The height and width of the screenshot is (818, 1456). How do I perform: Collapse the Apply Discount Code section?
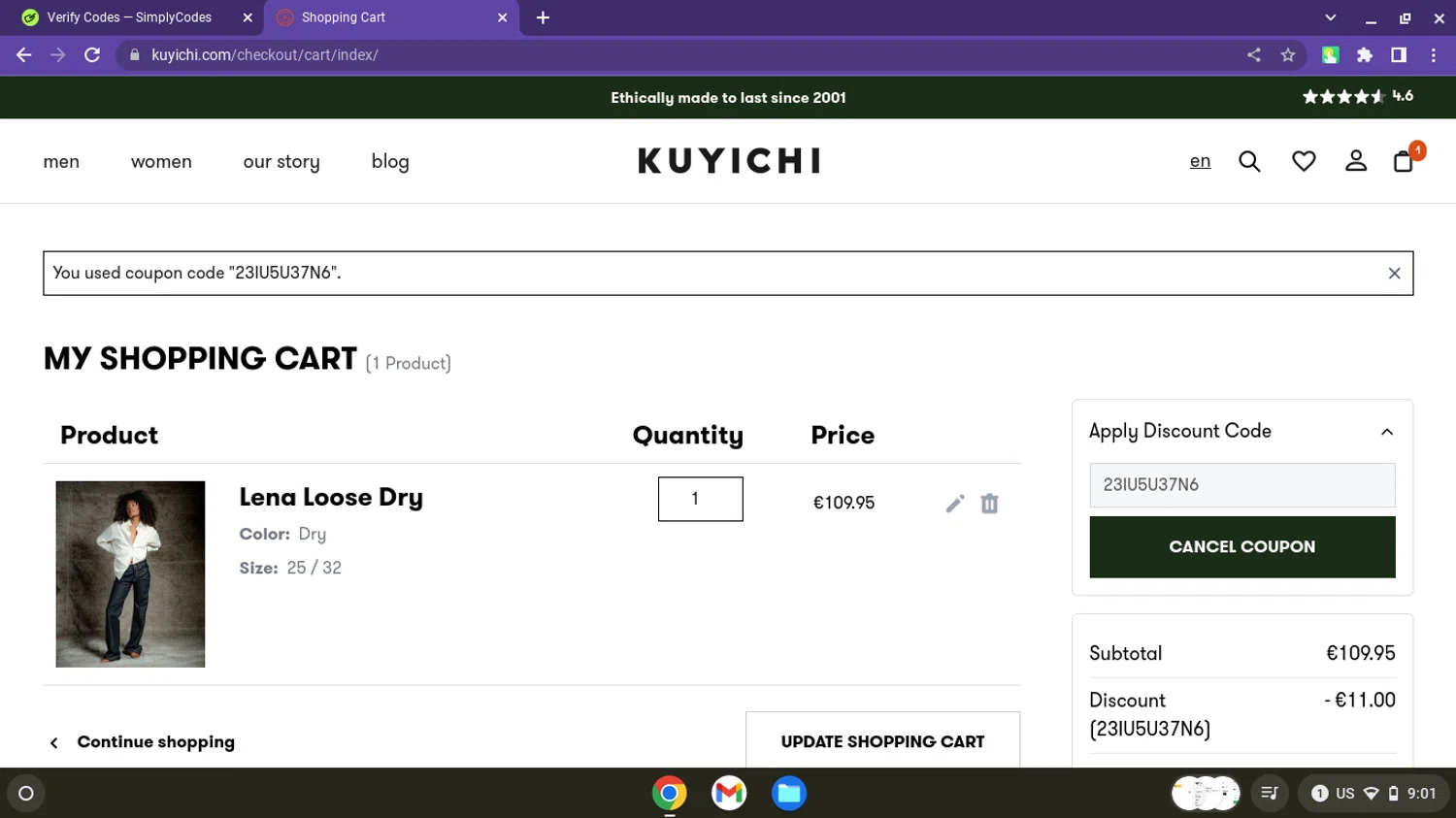tap(1387, 432)
